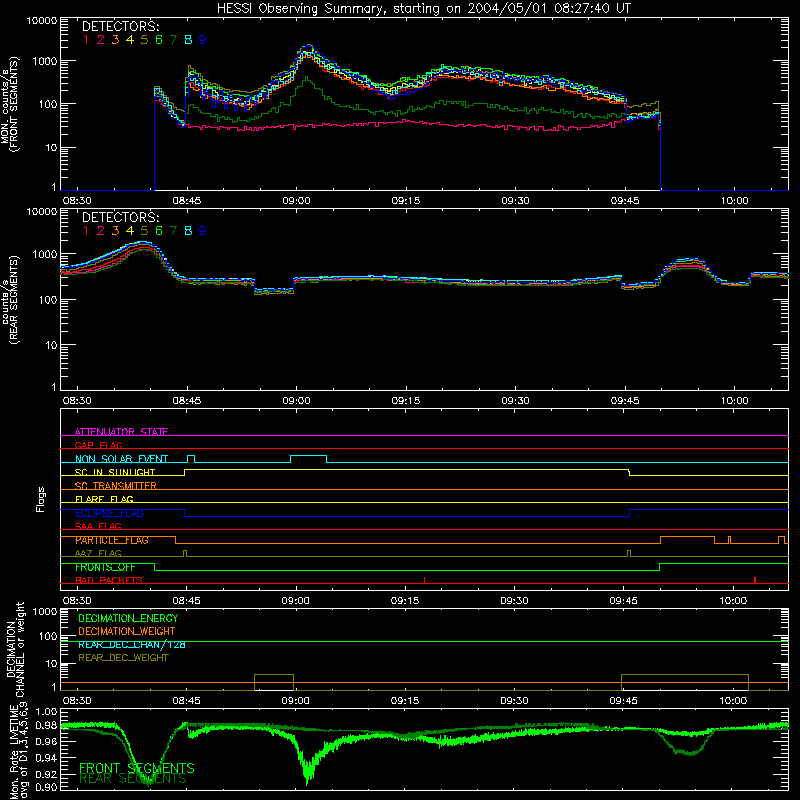Click the 10:00 tick label under rear segments panel
This screenshot has width=800, height=800.
[734, 401]
